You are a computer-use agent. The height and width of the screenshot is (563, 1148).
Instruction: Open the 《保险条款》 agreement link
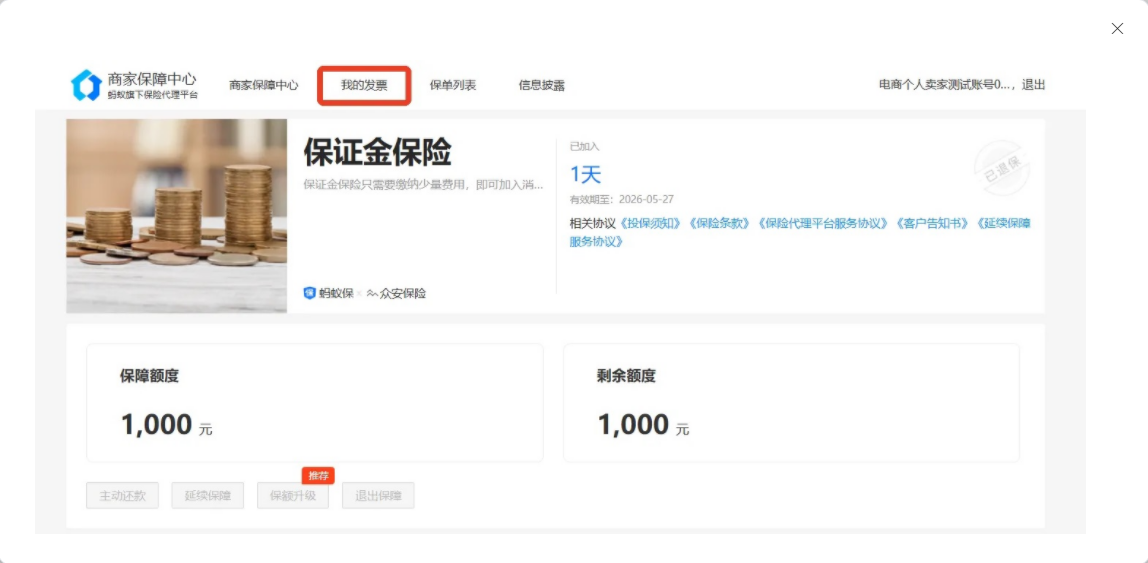(x=720, y=223)
